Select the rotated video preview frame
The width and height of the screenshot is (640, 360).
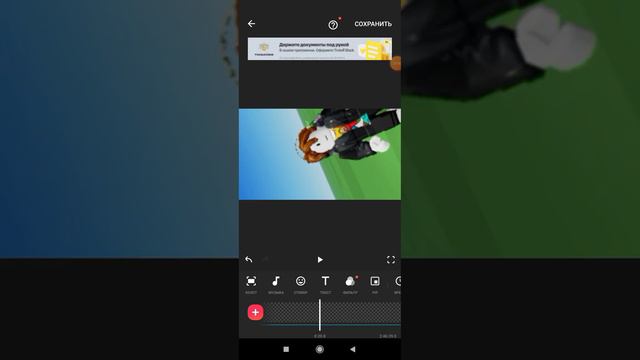[320, 154]
